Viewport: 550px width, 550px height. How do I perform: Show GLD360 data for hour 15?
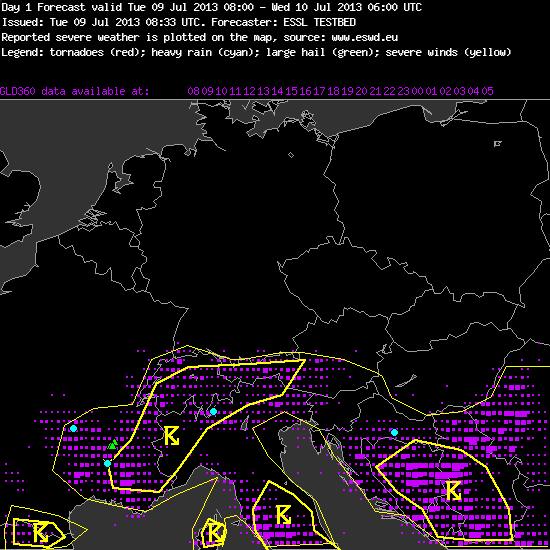[291, 91]
